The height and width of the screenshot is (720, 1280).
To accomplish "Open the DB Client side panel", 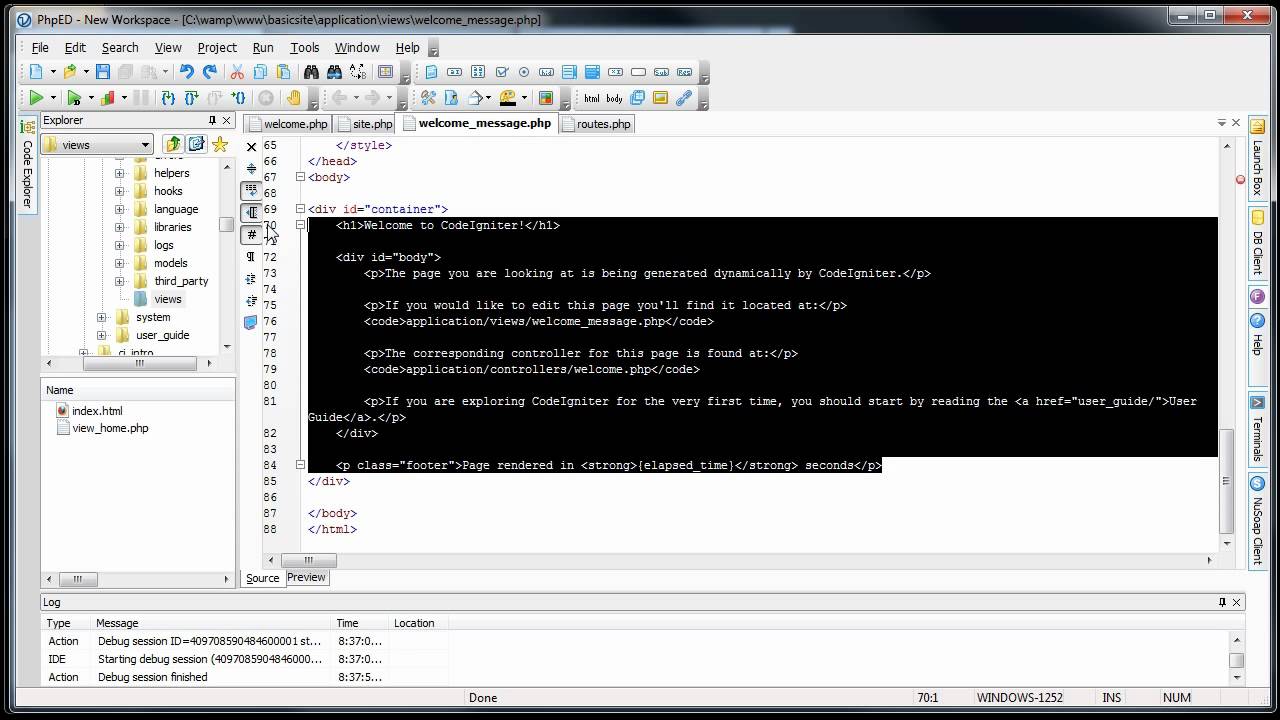I will pyautogui.click(x=1257, y=245).
